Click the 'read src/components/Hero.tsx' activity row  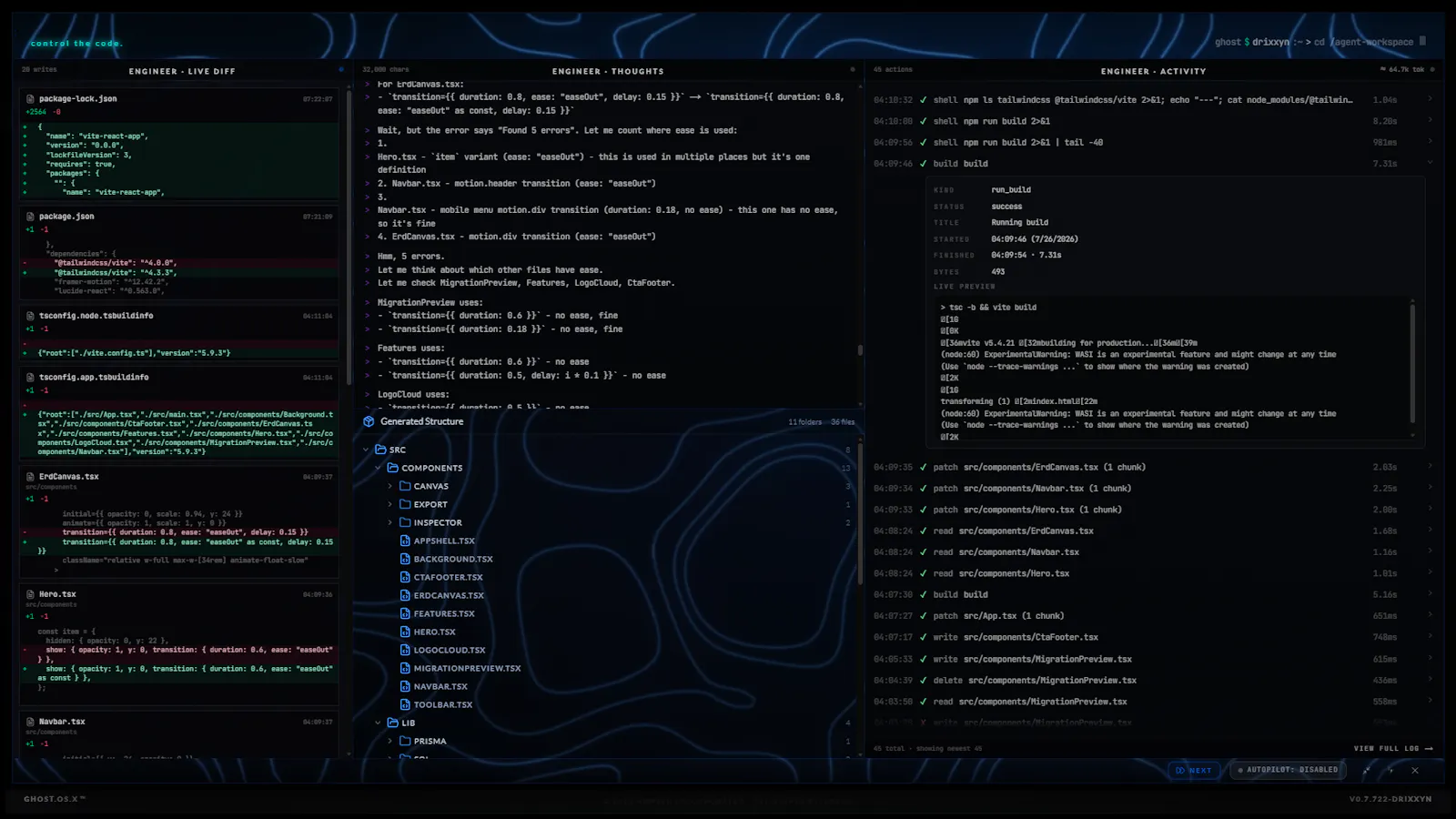pos(1153,573)
